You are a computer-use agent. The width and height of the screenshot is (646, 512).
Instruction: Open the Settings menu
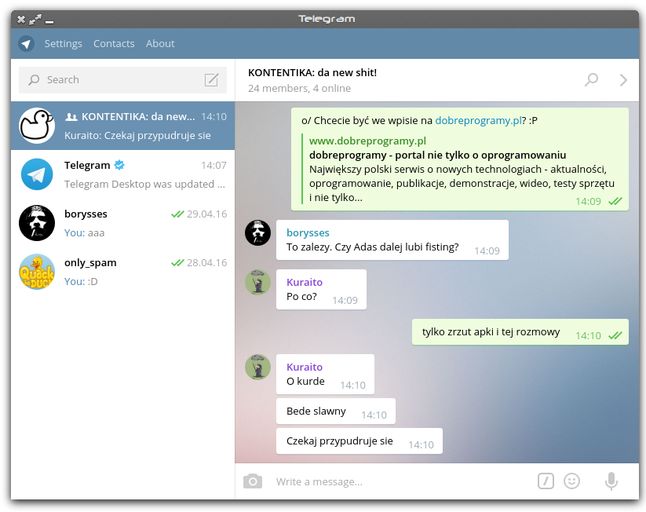[x=63, y=44]
